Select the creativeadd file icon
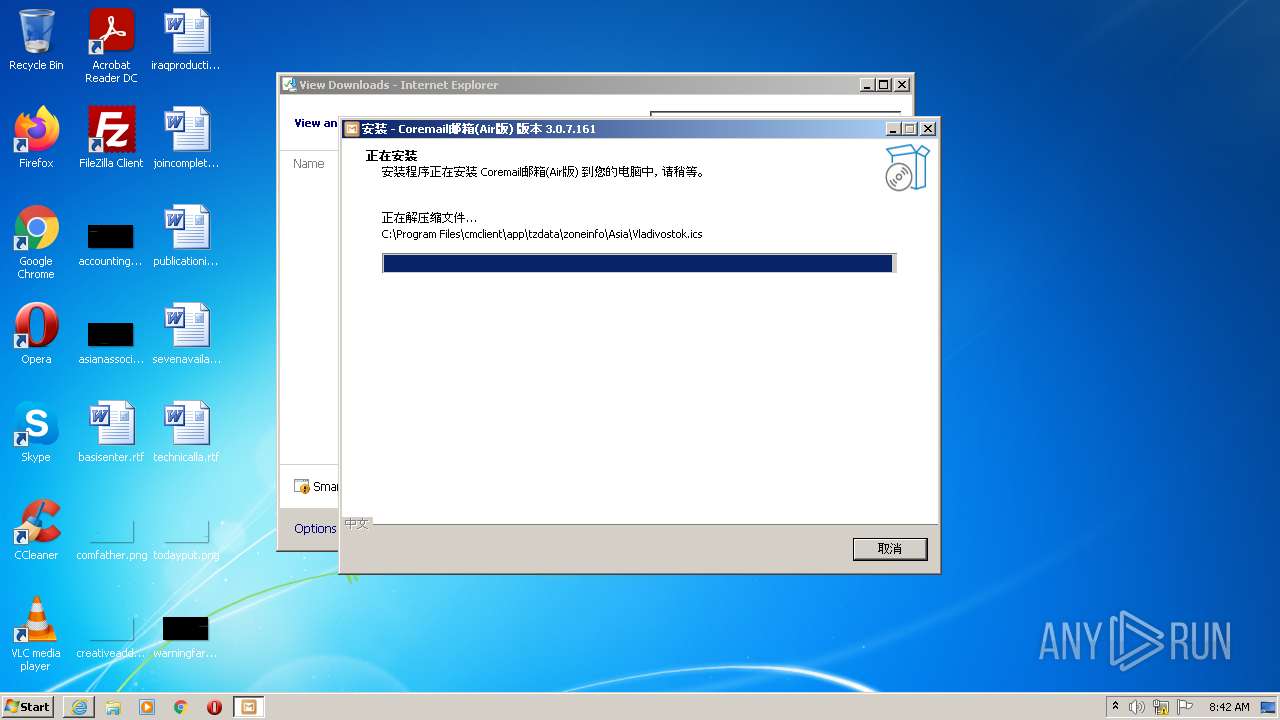 pos(111,637)
